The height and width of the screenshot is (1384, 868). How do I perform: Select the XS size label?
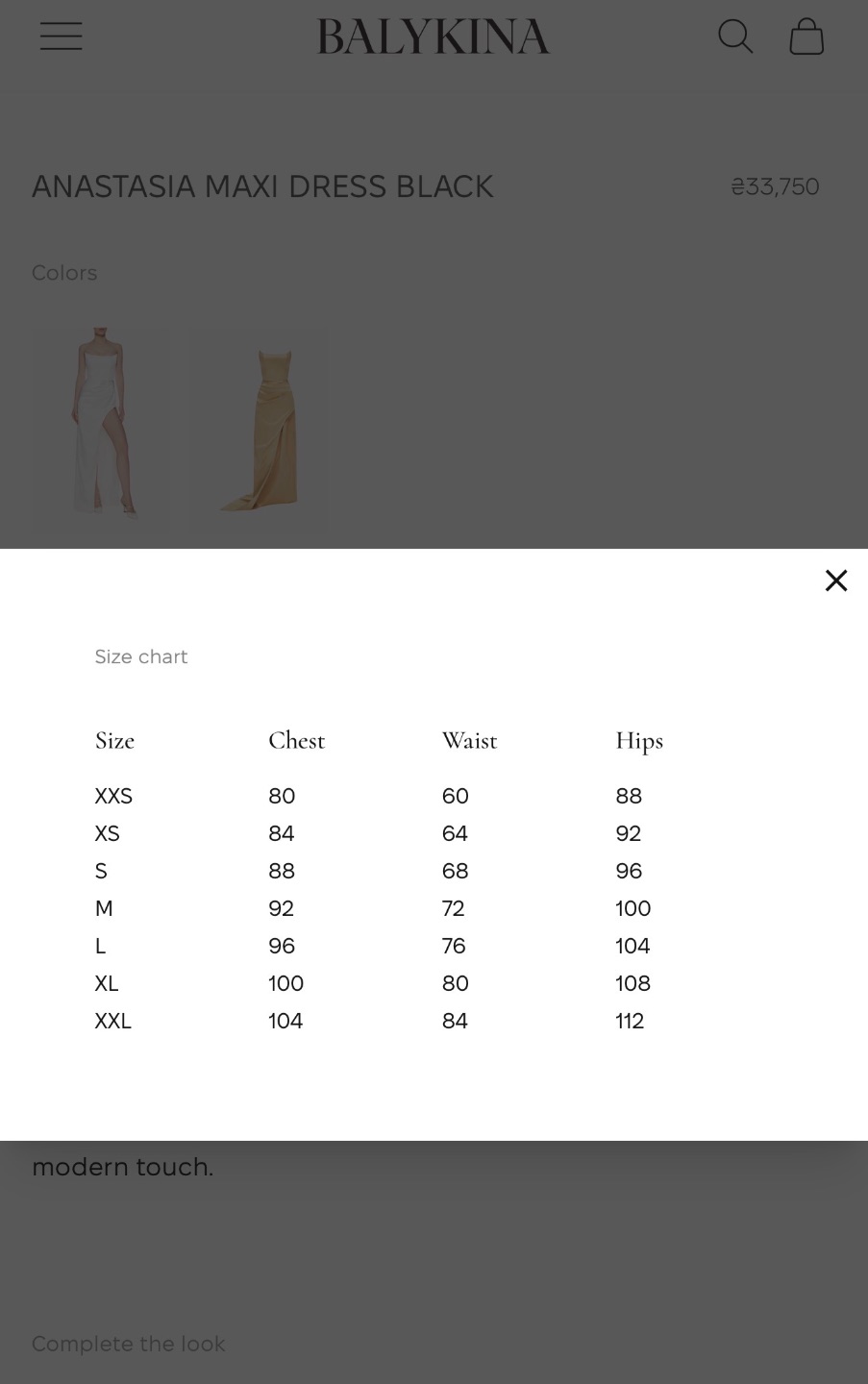pyautogui.click(x=107, y=833)
